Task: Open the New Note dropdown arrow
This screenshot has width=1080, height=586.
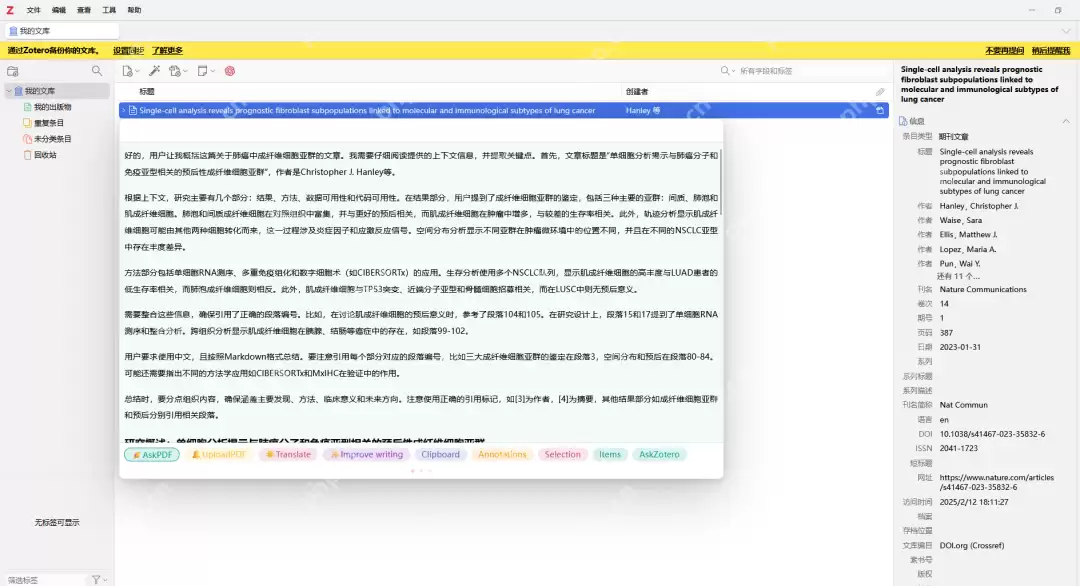Action: [212, 71]
